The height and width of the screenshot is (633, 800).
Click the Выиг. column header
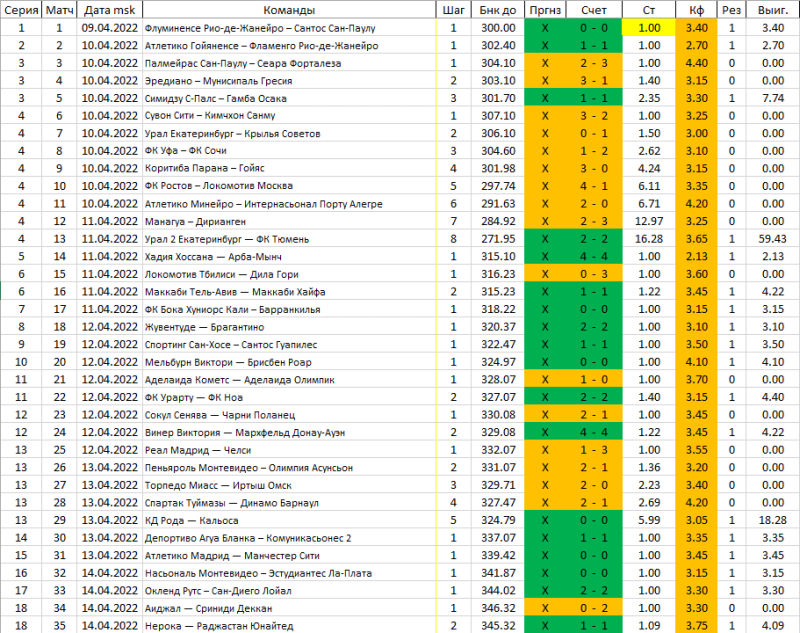(771, 10)
